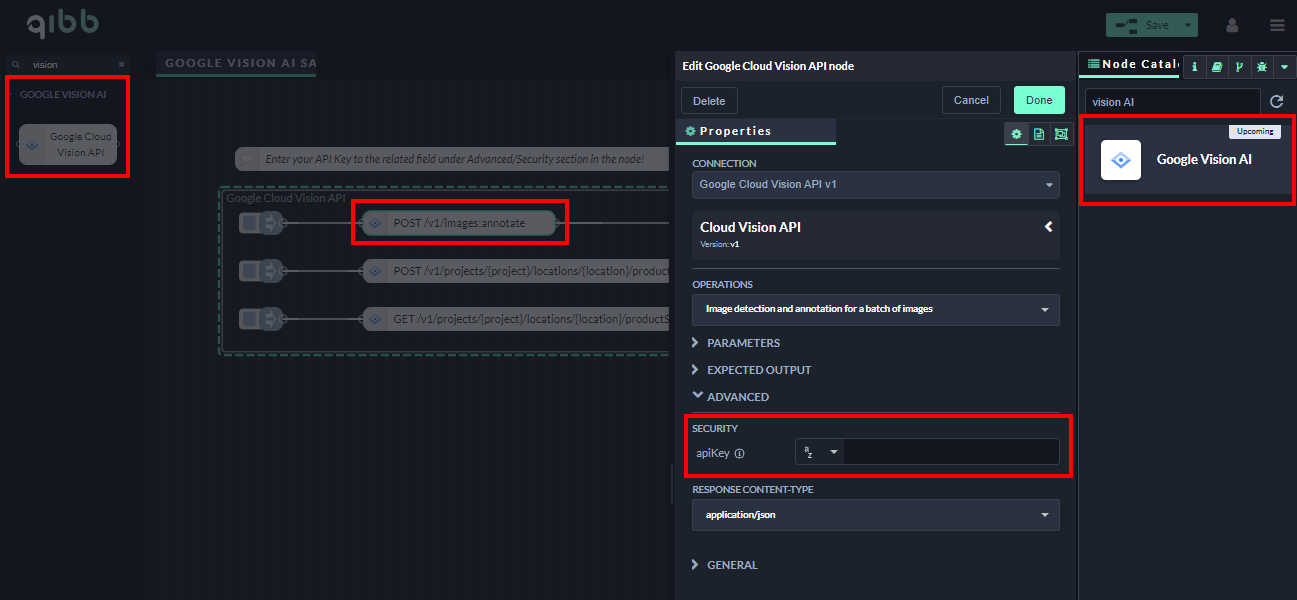Toggle the first inject node button
Image resolution: width=1297 pixels, height=600 pixels.
click(250, 223)
